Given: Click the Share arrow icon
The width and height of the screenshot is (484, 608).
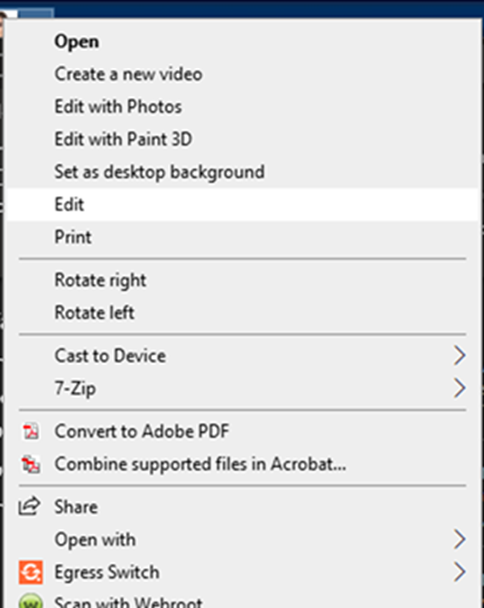Looking at the screenshot, I should (29, 506).
